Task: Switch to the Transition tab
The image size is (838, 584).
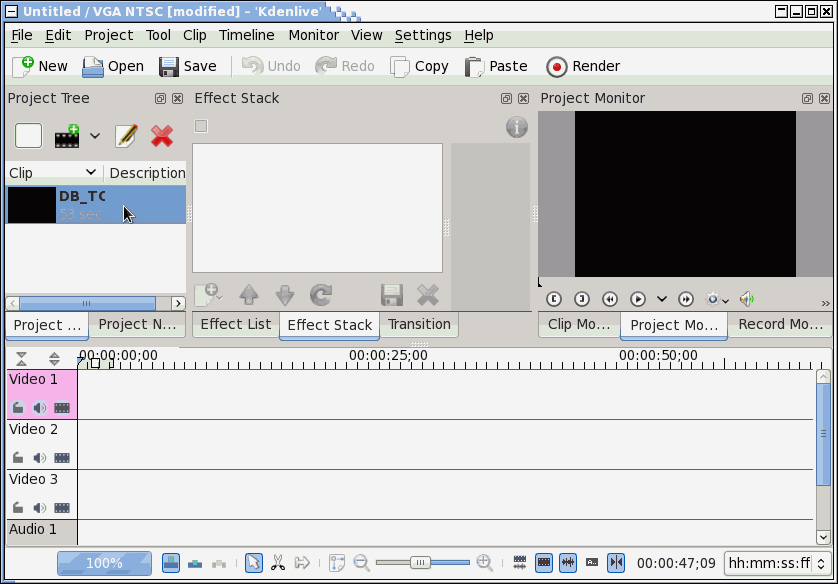Action: [419, 324]
